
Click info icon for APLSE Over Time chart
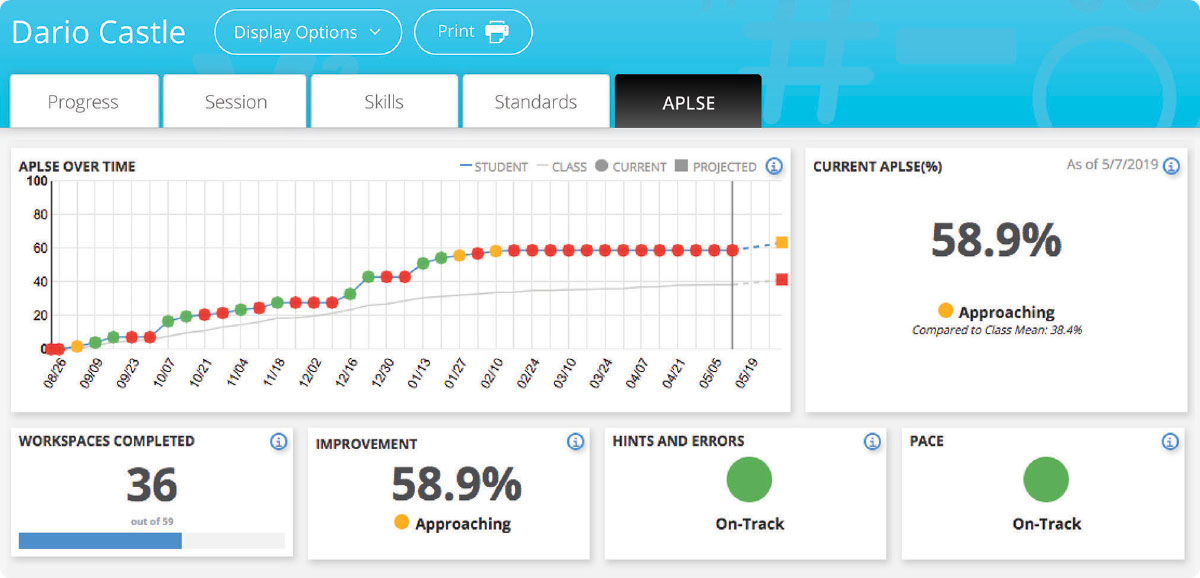[774, 166]
